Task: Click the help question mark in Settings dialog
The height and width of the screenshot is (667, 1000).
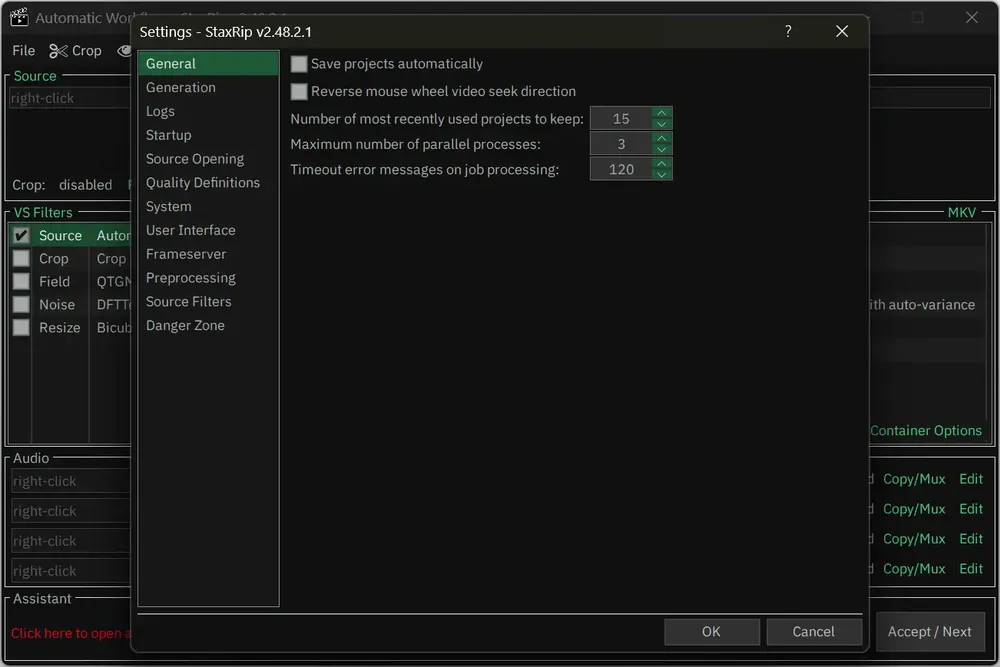Action: tap(788, 31)
